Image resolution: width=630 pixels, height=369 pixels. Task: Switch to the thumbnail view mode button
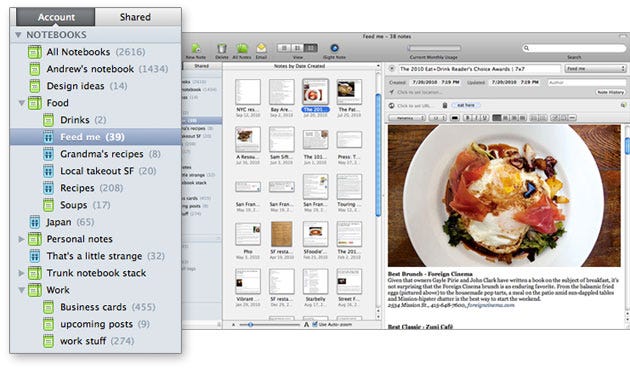coord(311,48)
